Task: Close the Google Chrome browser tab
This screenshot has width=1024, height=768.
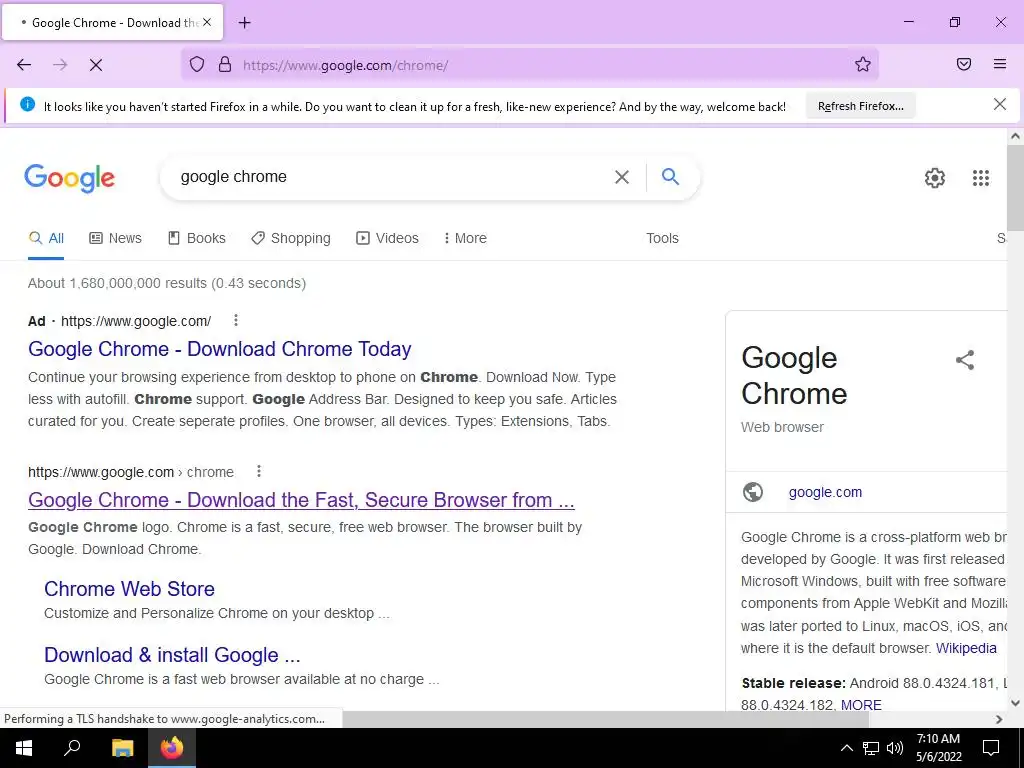Action: 207,22
